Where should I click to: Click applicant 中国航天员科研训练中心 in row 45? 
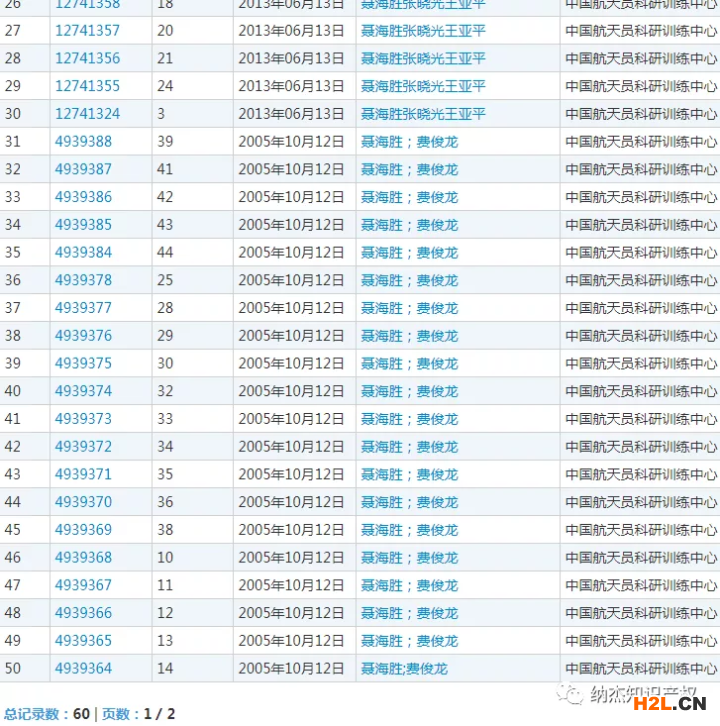[640, 529]
